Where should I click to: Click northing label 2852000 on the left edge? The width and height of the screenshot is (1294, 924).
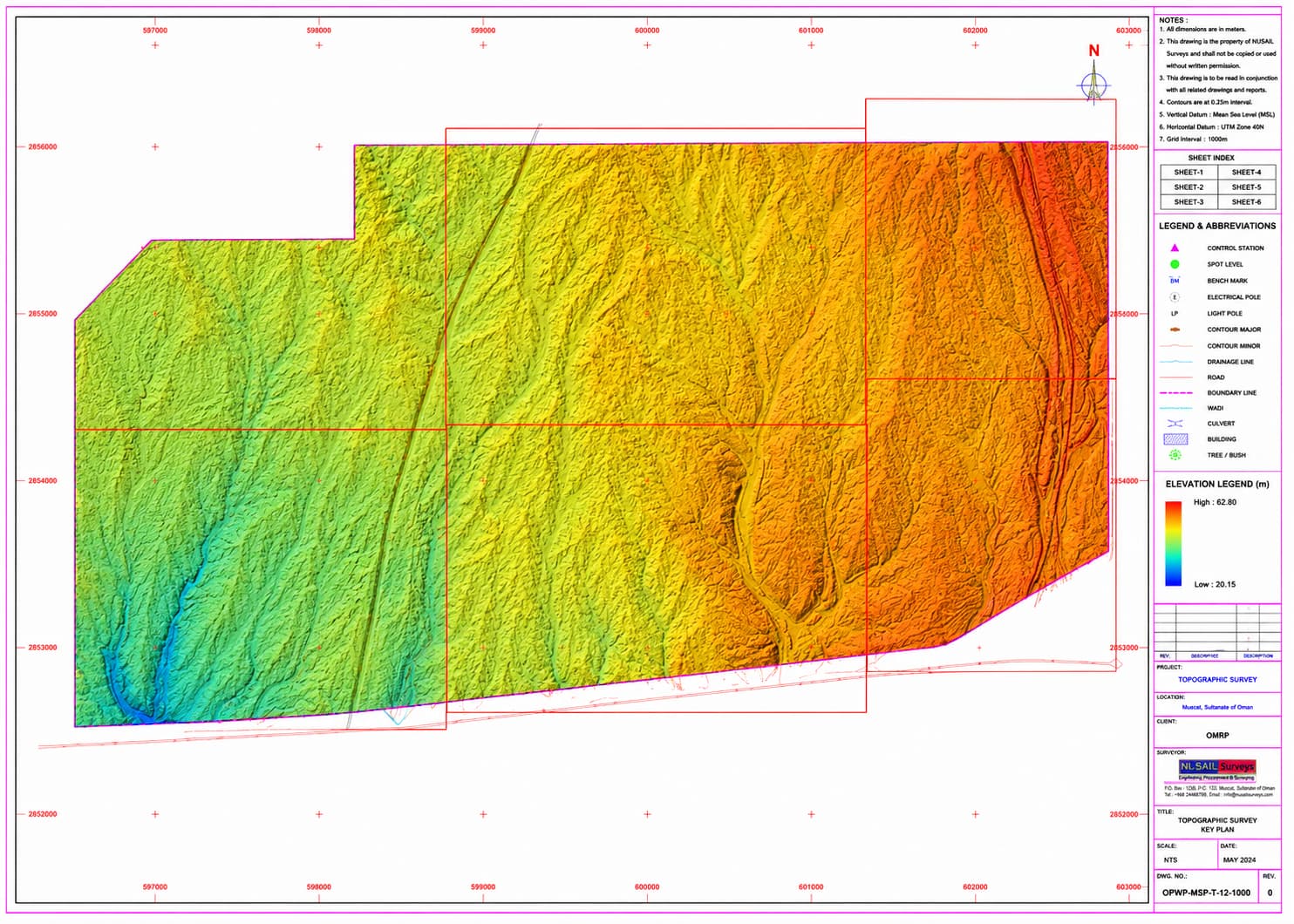(43, 815)
